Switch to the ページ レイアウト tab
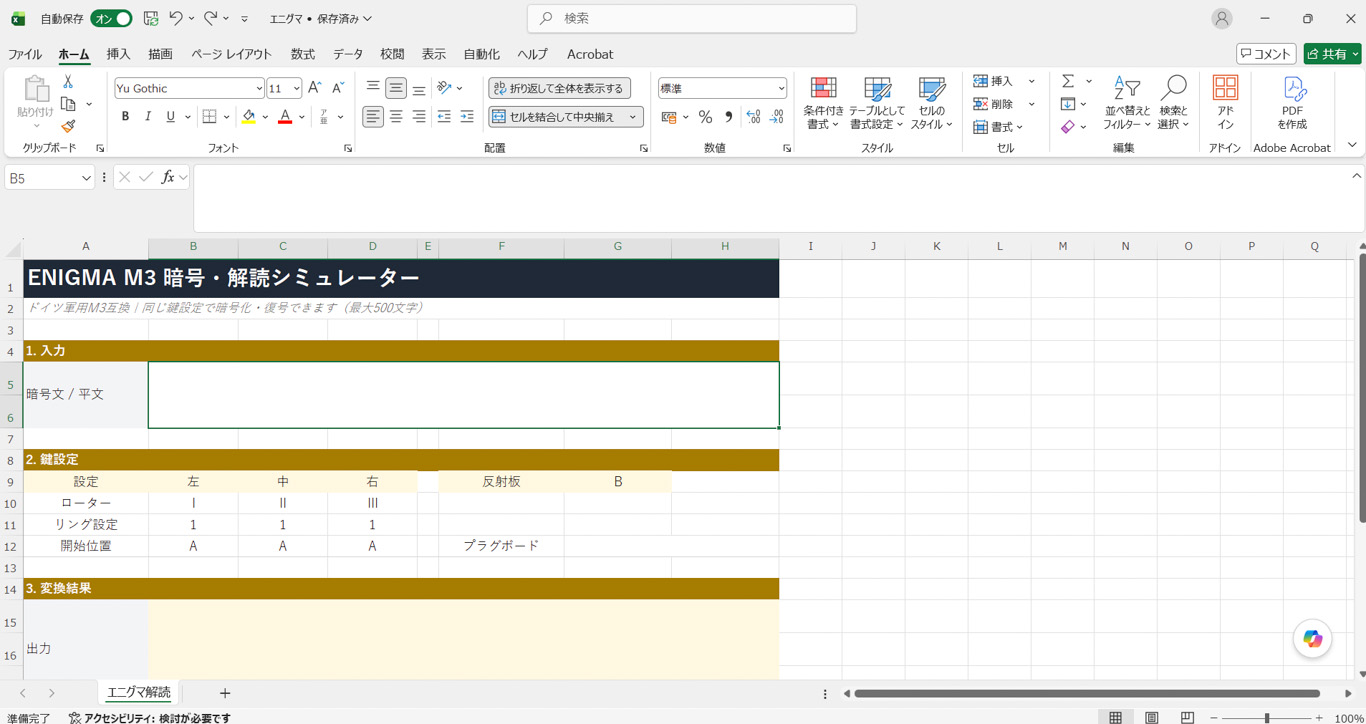The width and height of the screenshot is (1366, 724). pos(231,54)
